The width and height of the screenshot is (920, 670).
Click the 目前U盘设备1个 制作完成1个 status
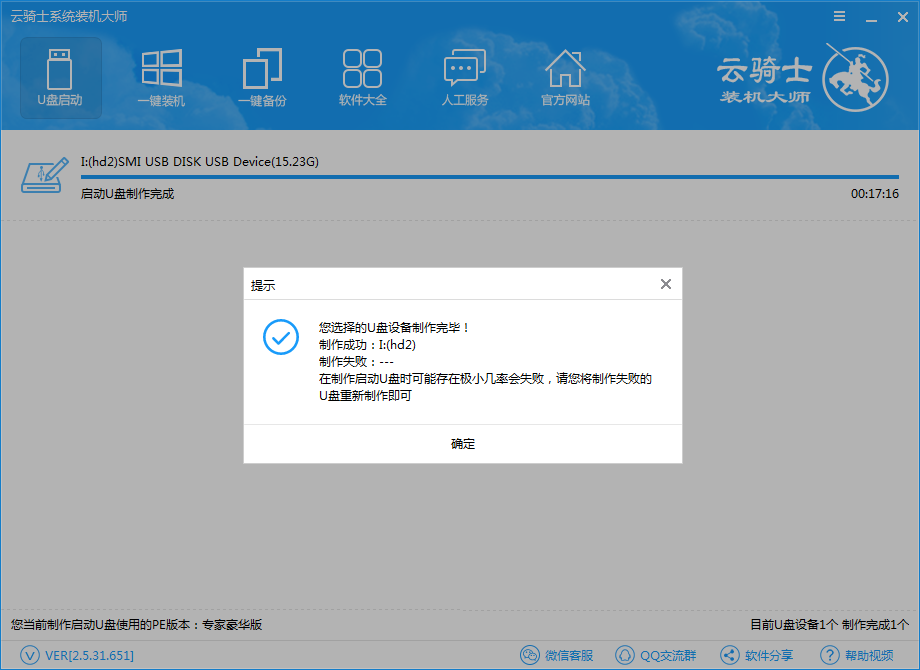click(x=830, y=625)
